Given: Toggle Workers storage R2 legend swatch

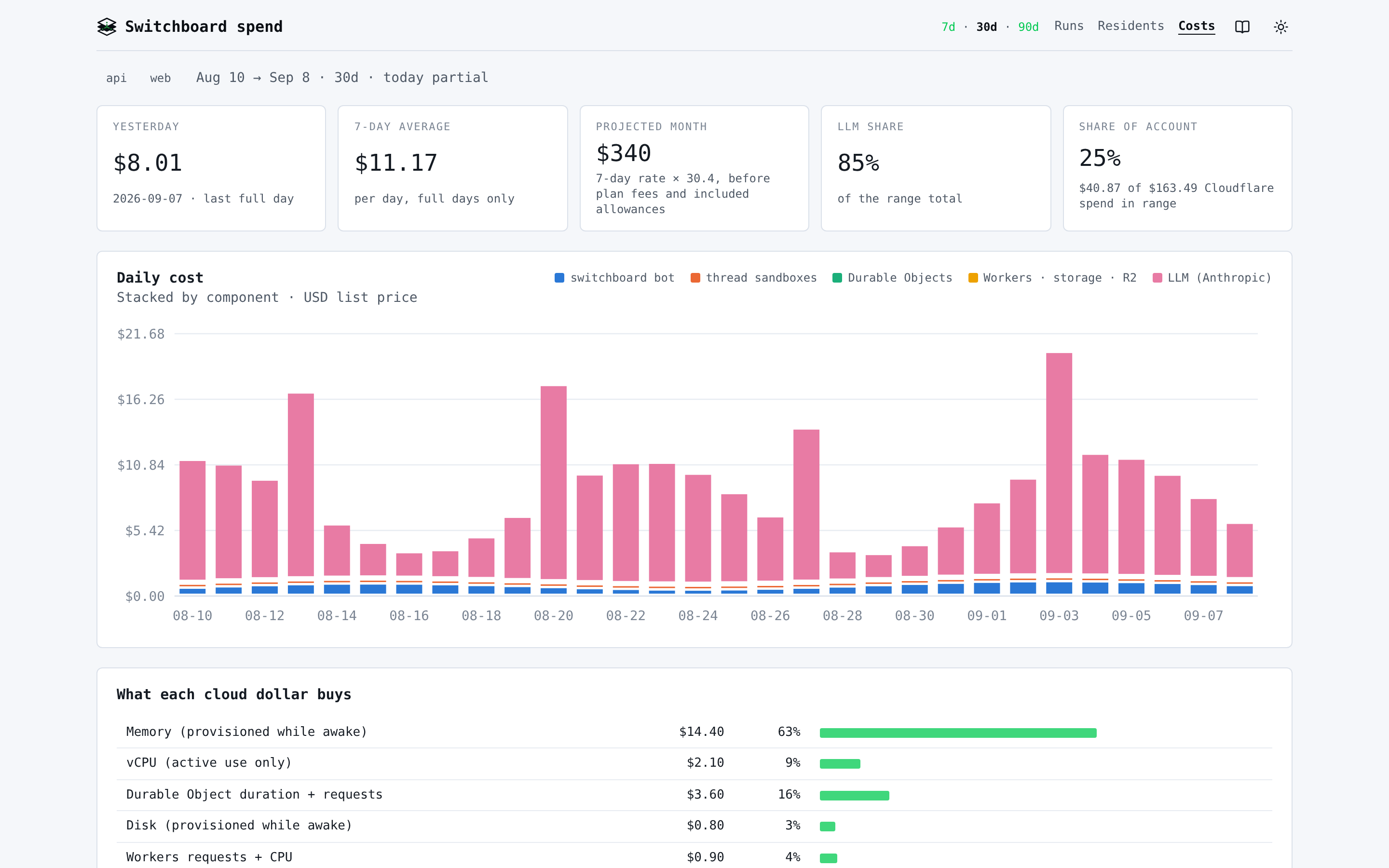Looking at the screenshot, I should (973, 278).
